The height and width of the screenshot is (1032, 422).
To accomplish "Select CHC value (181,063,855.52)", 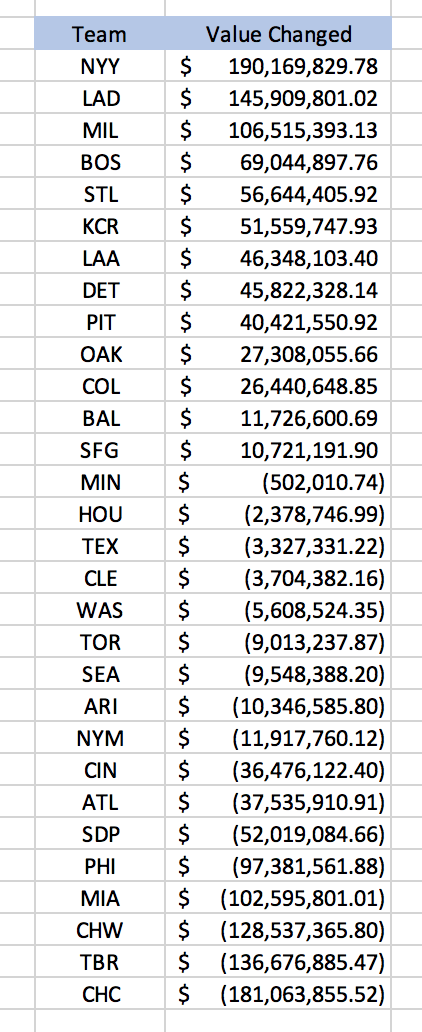I will [278, 994].
